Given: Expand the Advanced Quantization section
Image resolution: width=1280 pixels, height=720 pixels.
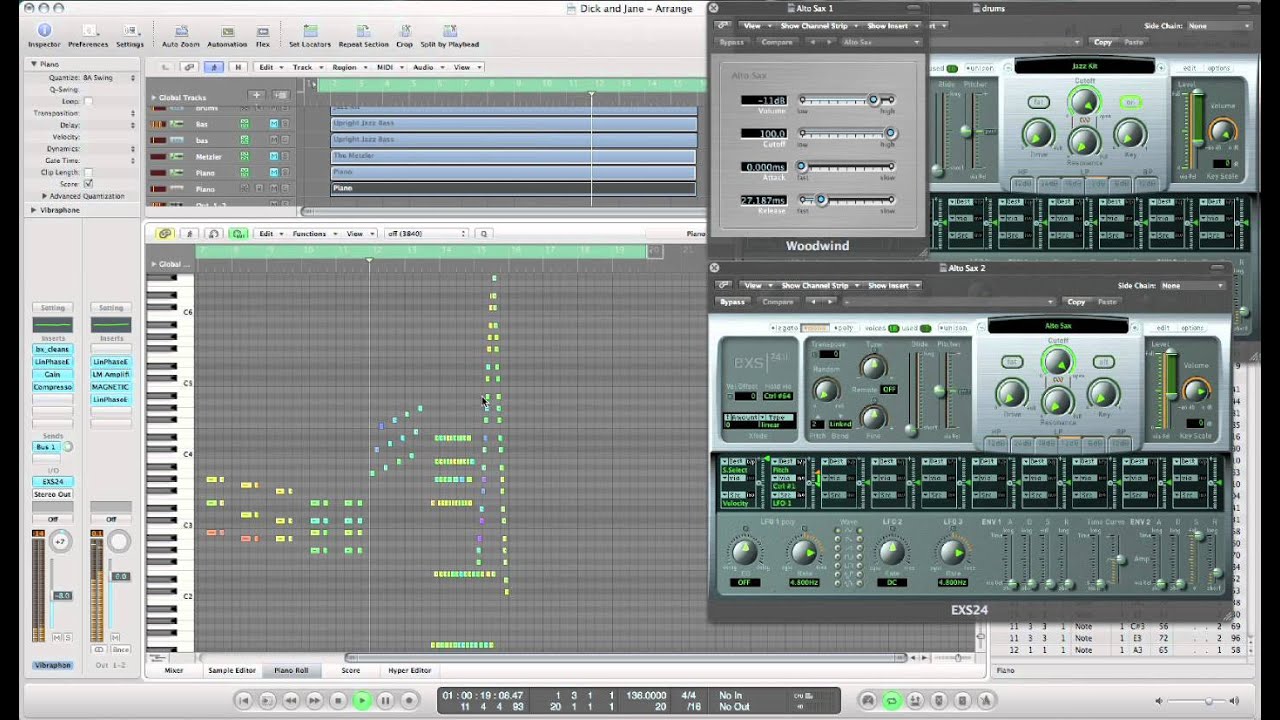Looking at the screenshot, I should point(45,196).
